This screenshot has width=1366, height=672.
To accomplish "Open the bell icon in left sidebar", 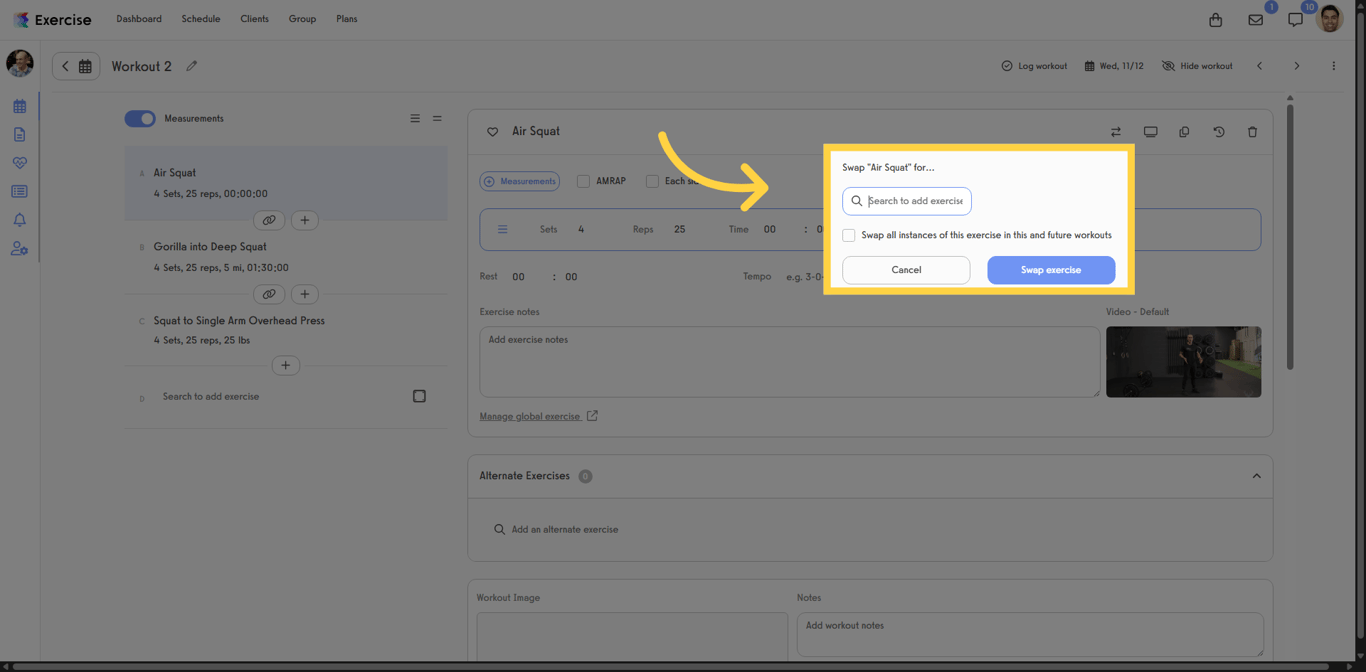I will tap(19, 220).
